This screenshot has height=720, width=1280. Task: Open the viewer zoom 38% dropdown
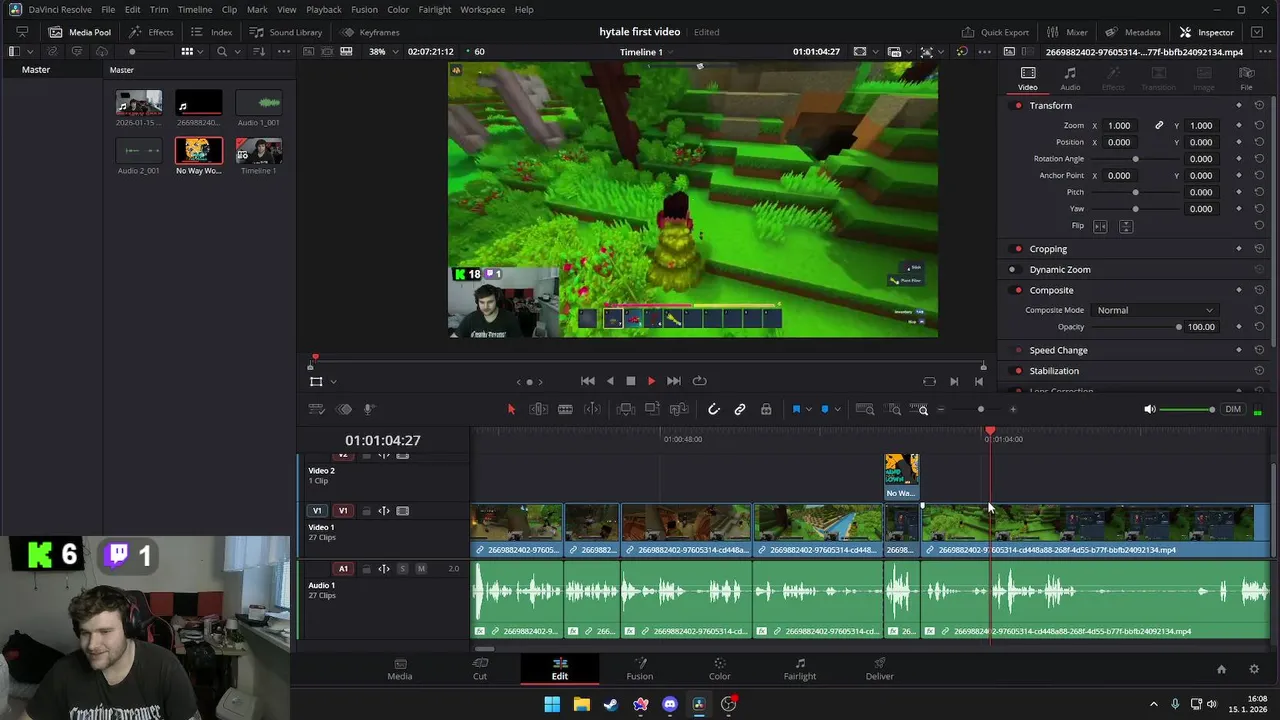(x=383, y=51)
